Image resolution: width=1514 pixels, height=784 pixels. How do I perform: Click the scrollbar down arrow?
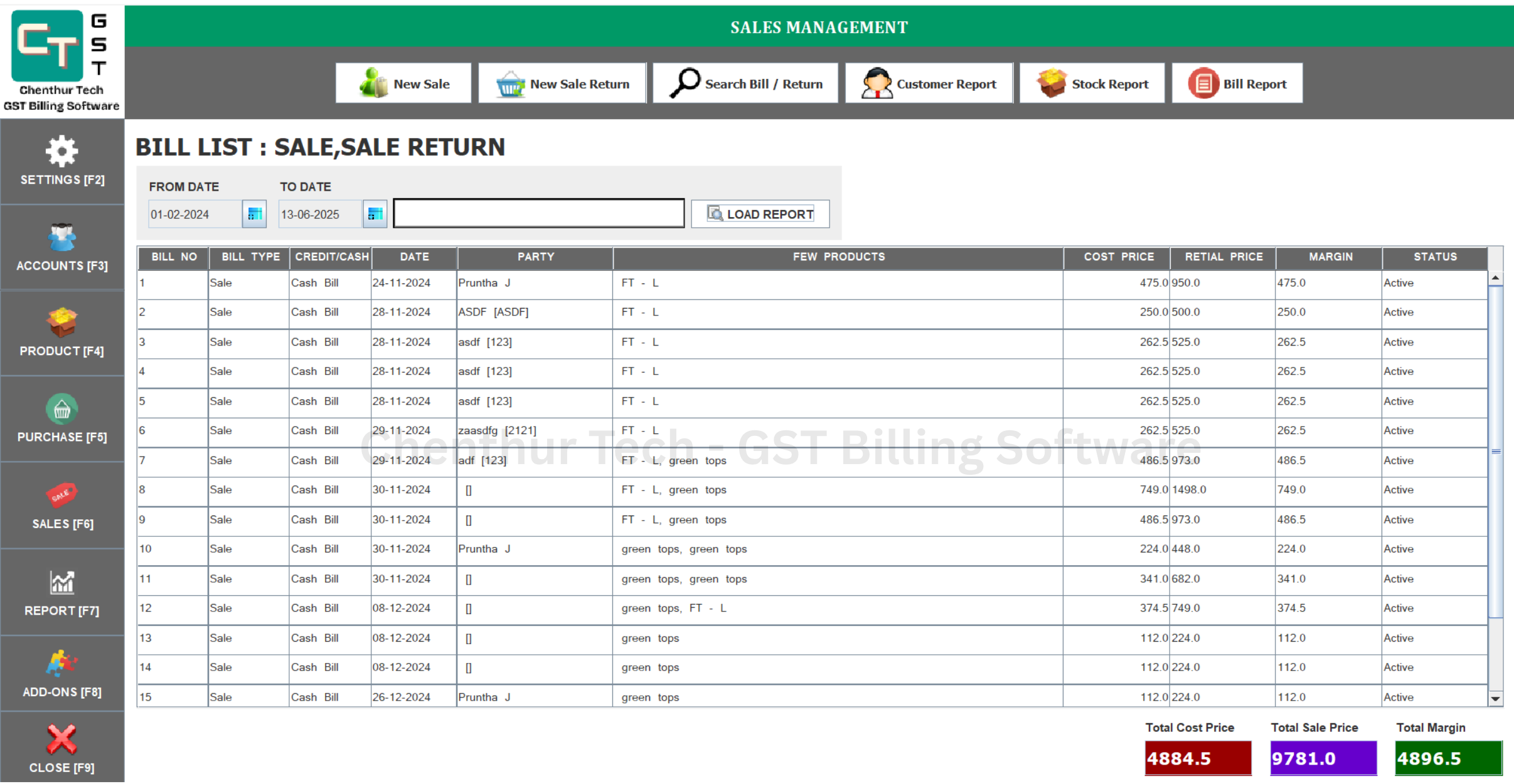(x=1495, y=697)
